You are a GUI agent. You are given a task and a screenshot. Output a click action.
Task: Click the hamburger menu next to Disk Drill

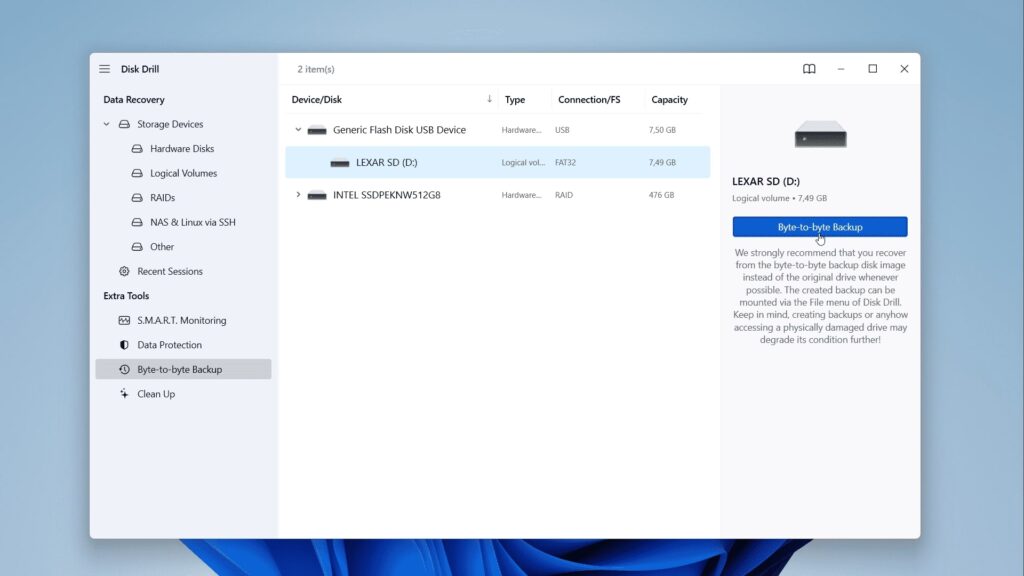coord(104,68)
